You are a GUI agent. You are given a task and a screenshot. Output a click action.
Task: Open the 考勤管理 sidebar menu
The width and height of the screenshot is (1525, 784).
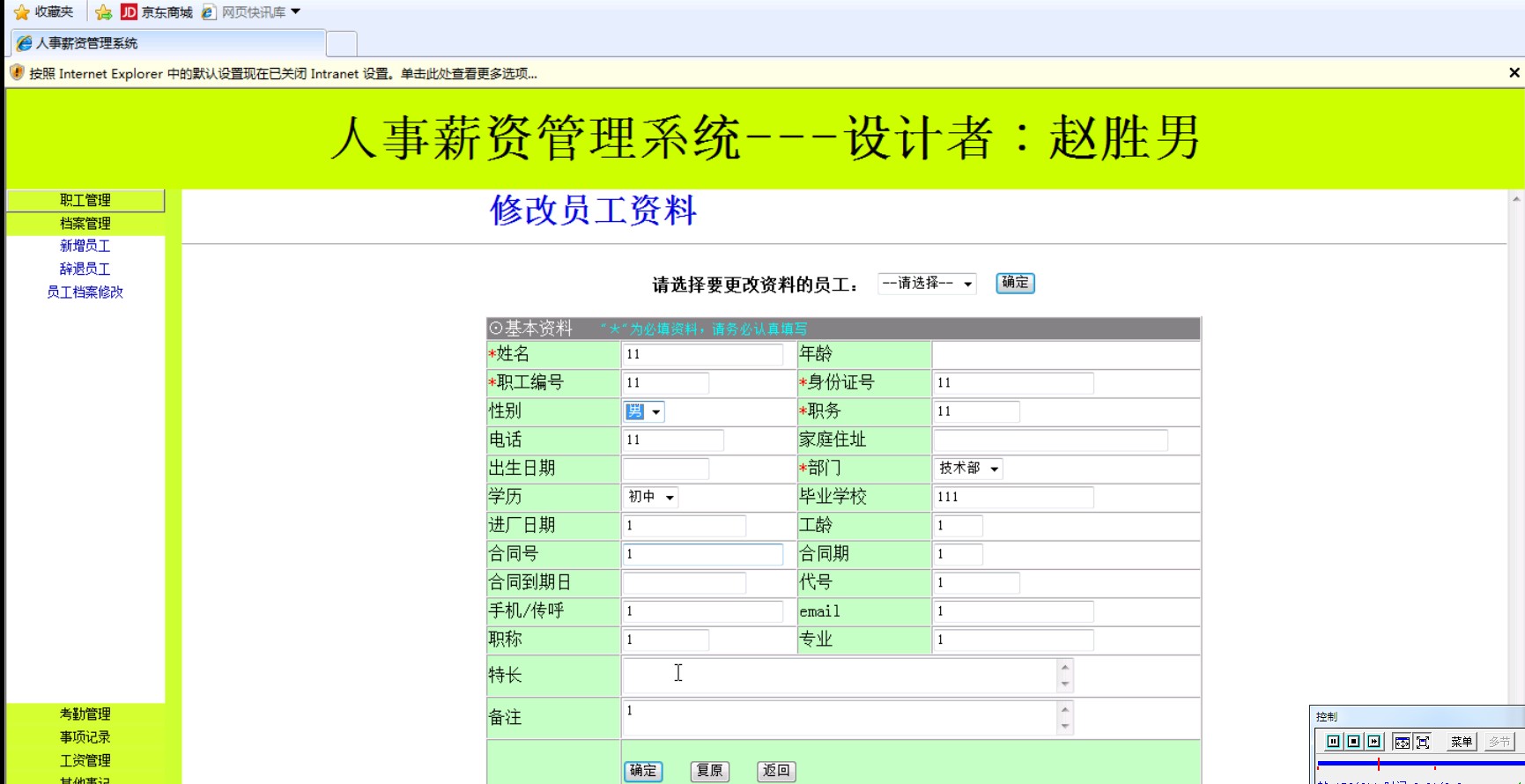85,714
